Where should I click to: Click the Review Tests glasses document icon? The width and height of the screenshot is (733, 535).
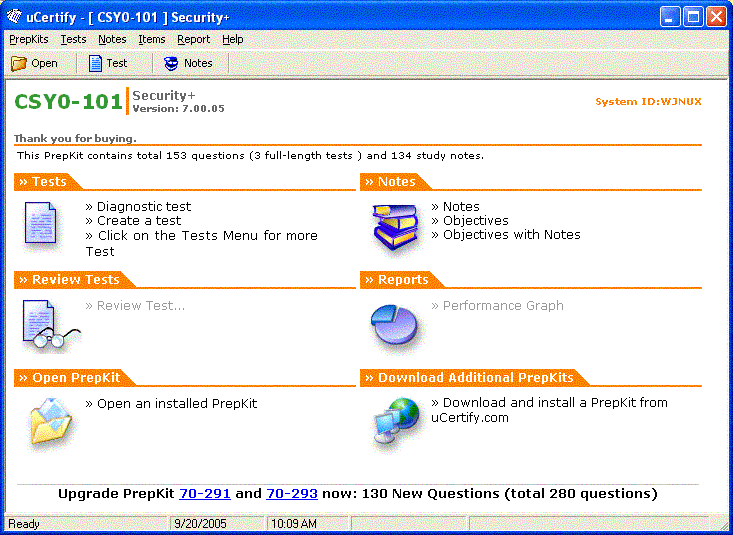tap(51, 325)
